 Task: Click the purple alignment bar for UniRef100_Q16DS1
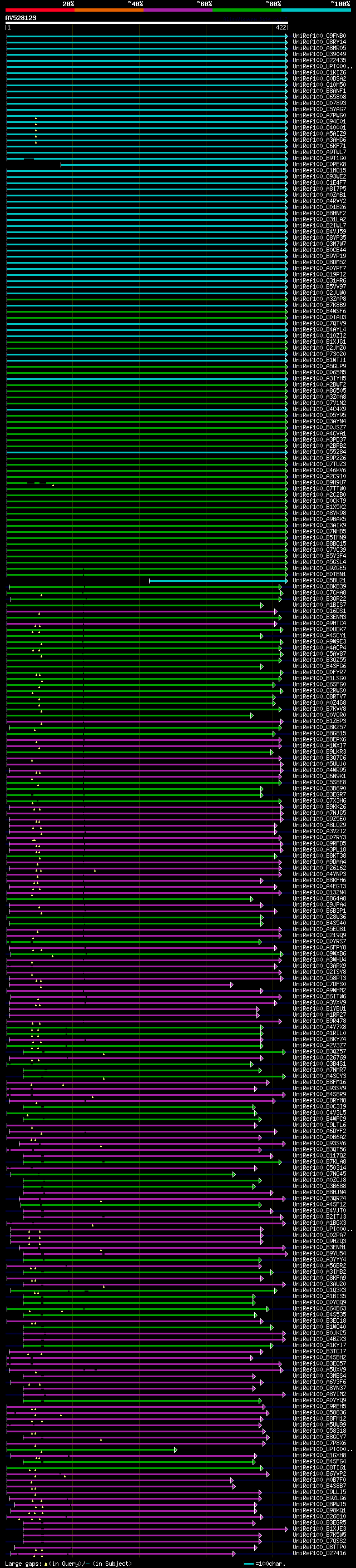(x=142, y=611)
